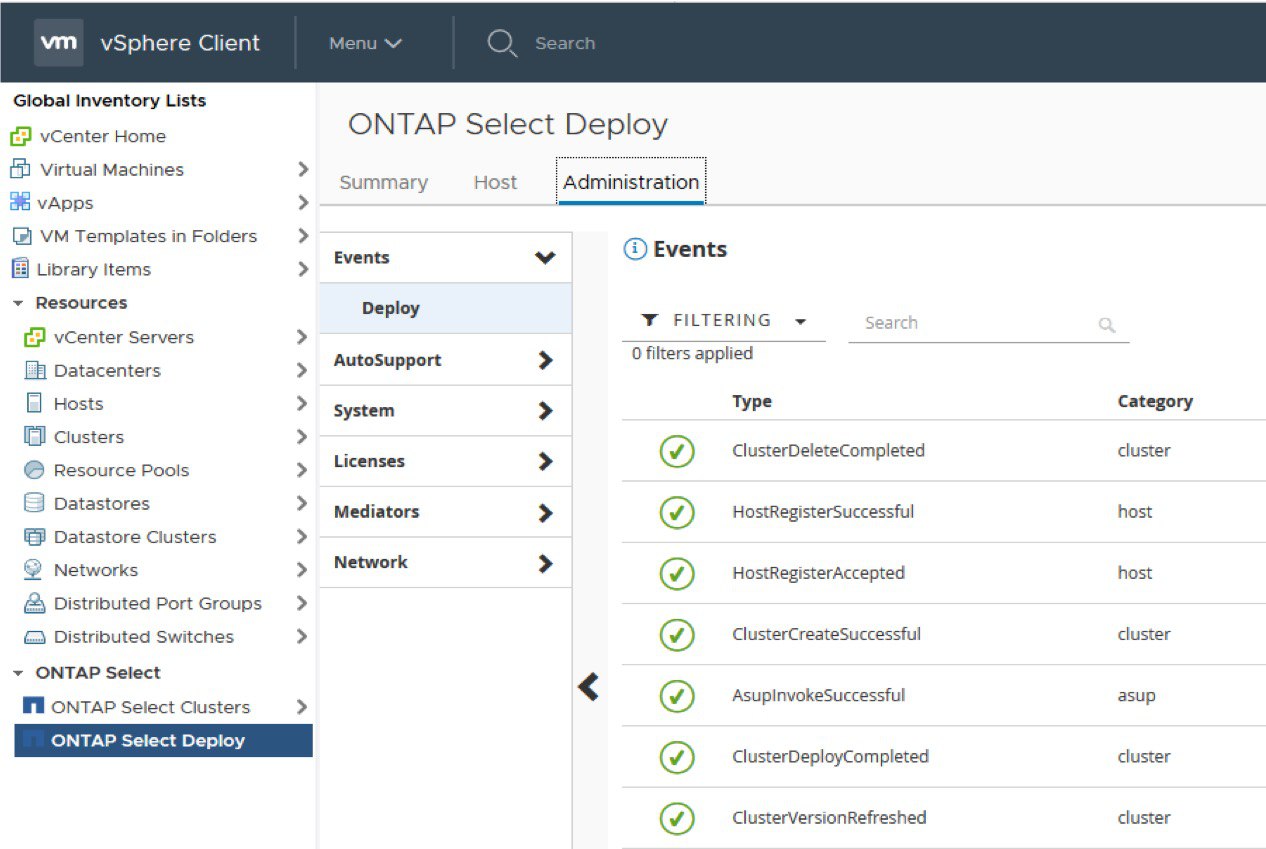Collapse the side panel with left arrow
The image size is (1266, 849).
coord(589,686)
